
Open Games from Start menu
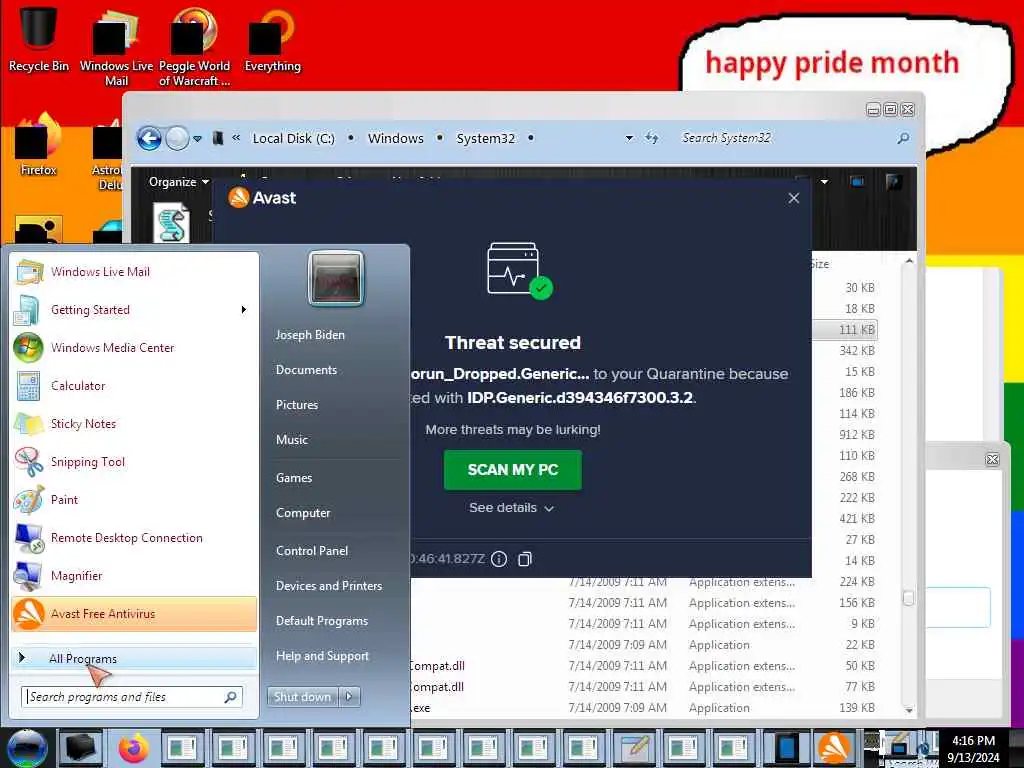coord(294,478)
